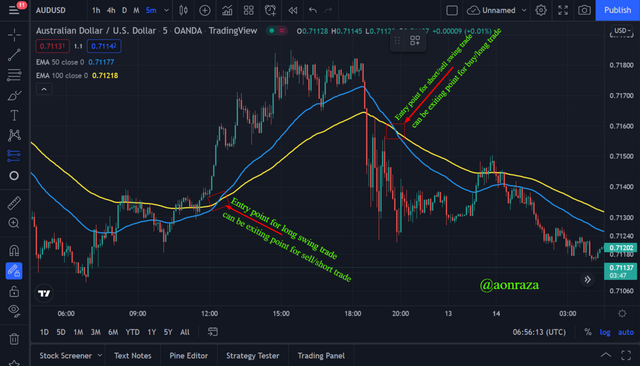
Task: Toggle stay in drawing mode
Action: coord(14,271)
